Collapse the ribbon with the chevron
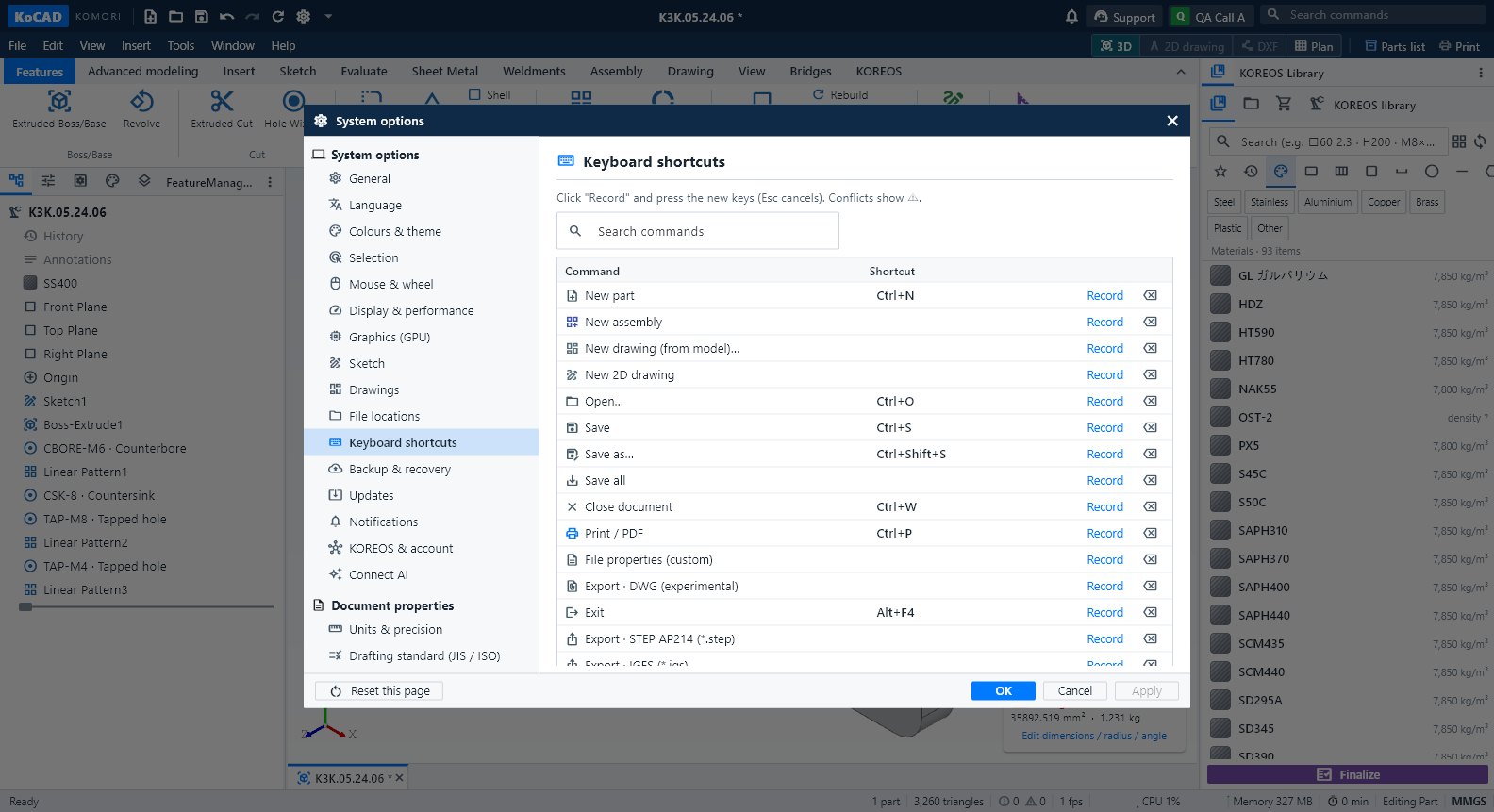The width and height of the screenshot is (1494, 812). [1181, 72]
